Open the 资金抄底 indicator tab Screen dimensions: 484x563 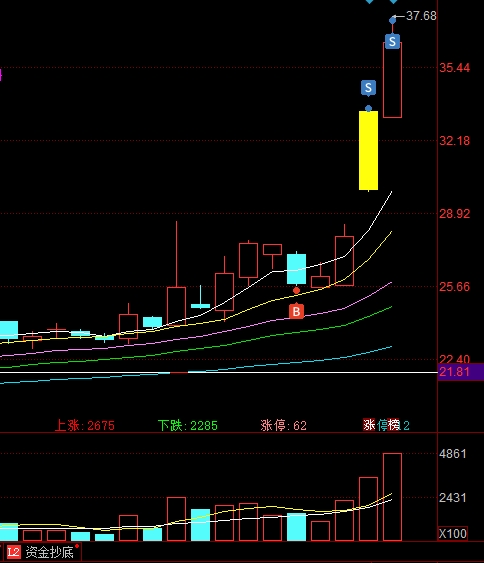tap(49, 552)
